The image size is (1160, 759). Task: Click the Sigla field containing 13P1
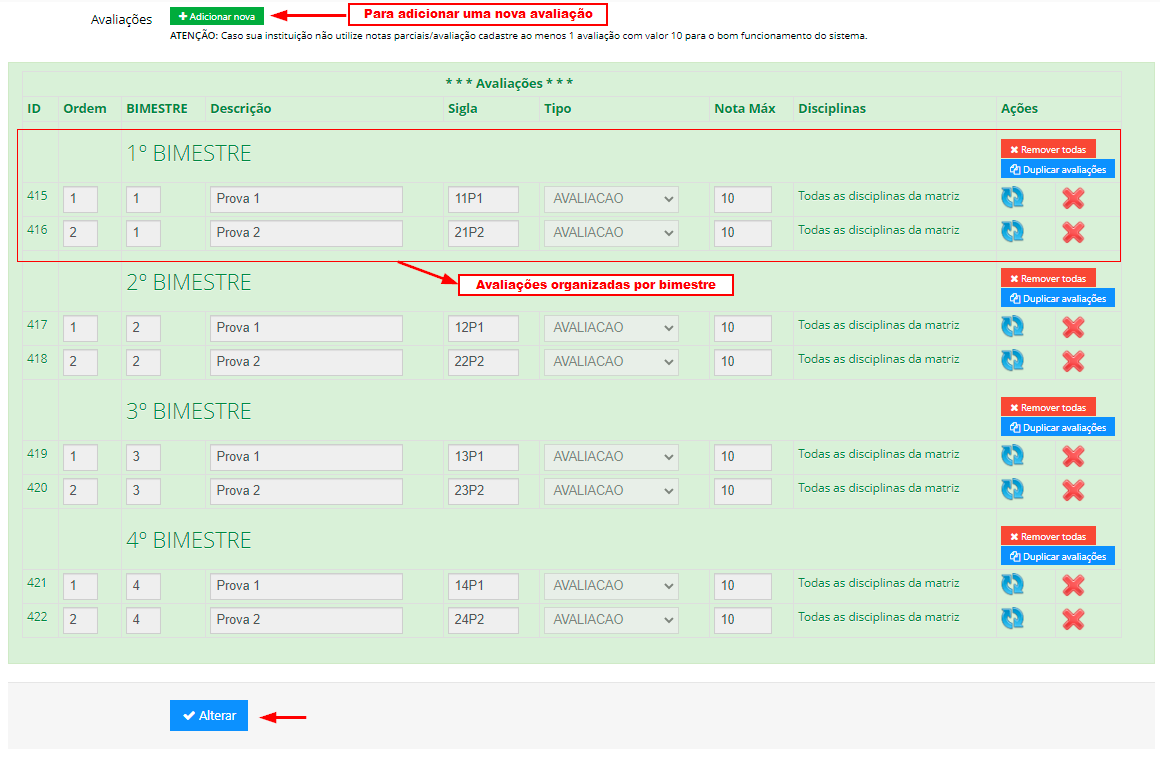click(x=483, y=457)
